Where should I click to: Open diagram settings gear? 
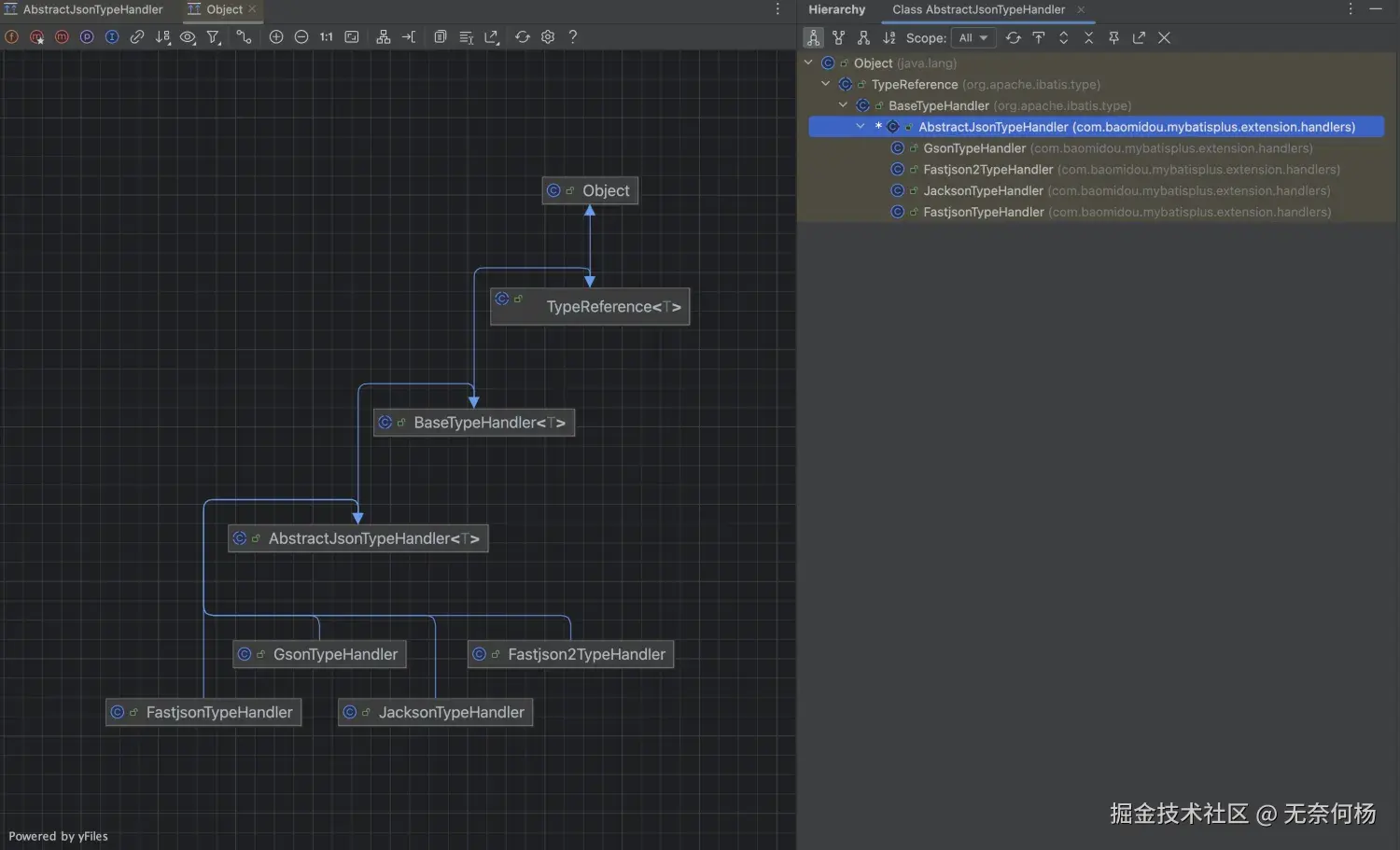point(548,37)
